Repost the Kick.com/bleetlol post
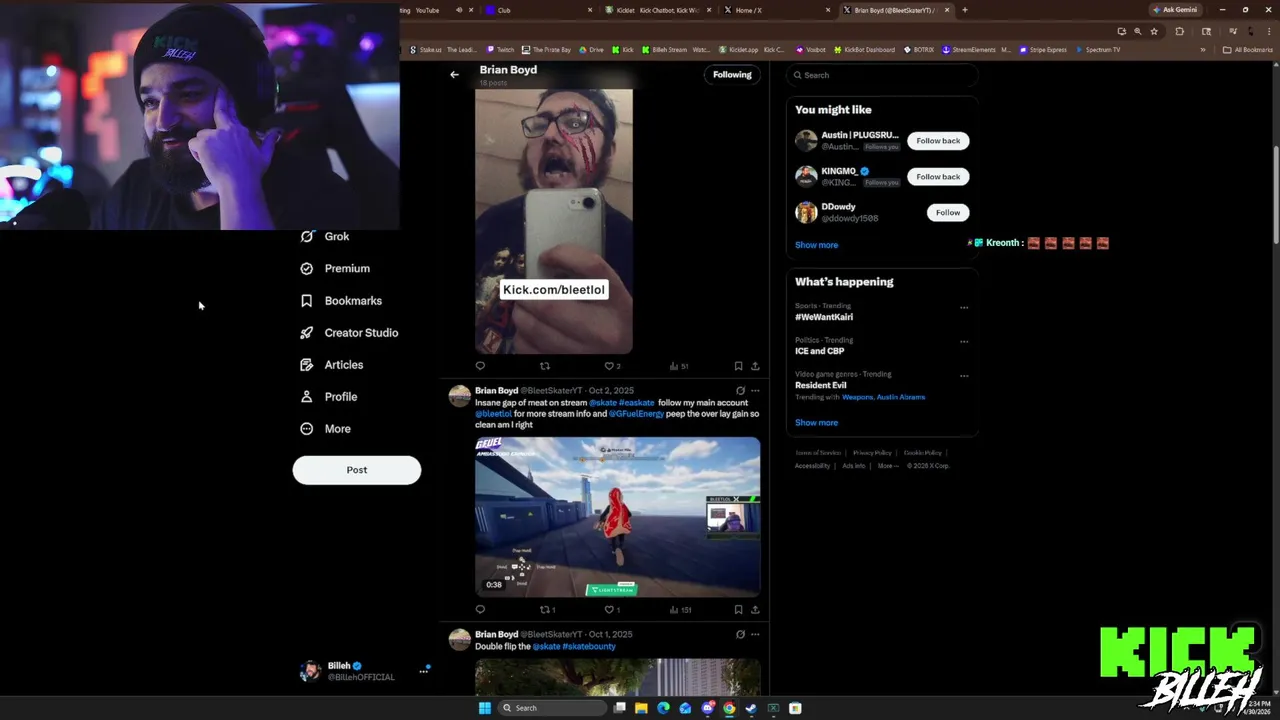1280x720 pixels. 545,366
